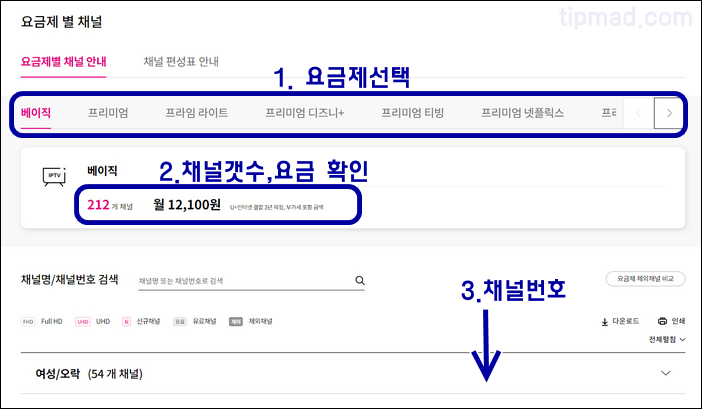702x409 pixels.
Task: Click the 유료채널 legend badge
Action: point(180,322)
